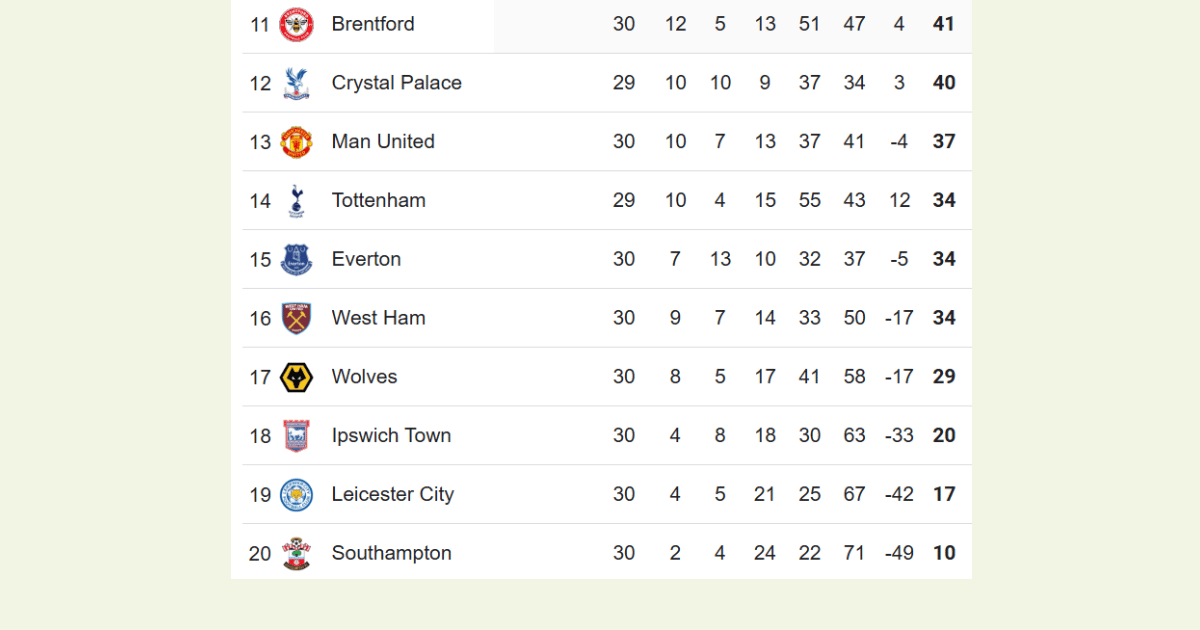
Task: Click the Southampton club crest
Action: click(x=296, y=554)
